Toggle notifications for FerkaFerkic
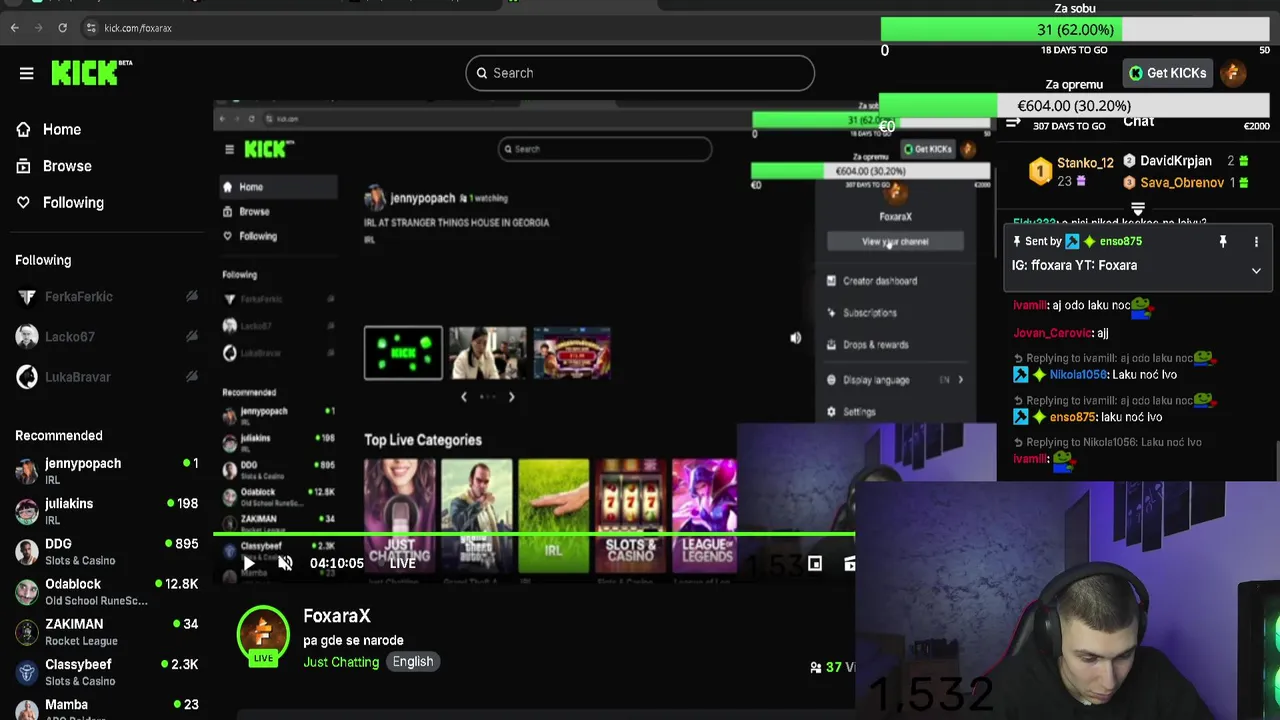The width and height of the screenshot is (1280, 720). [x=191, y=297]
